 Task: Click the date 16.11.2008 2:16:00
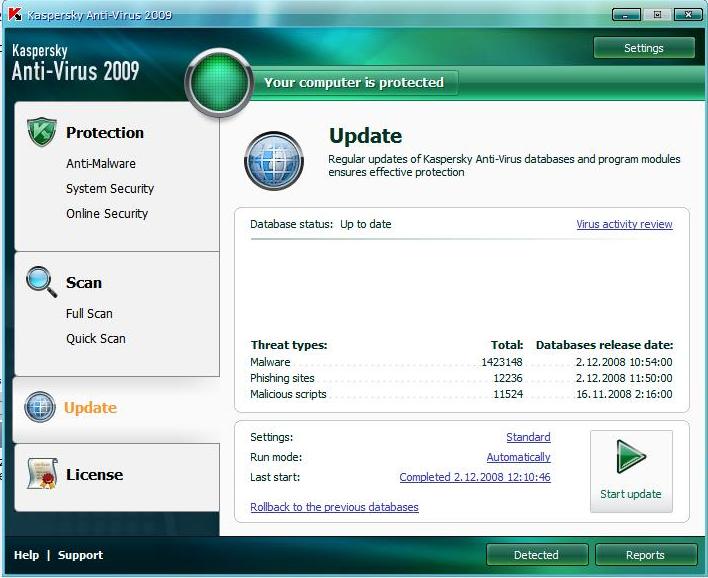pos(624,394)
